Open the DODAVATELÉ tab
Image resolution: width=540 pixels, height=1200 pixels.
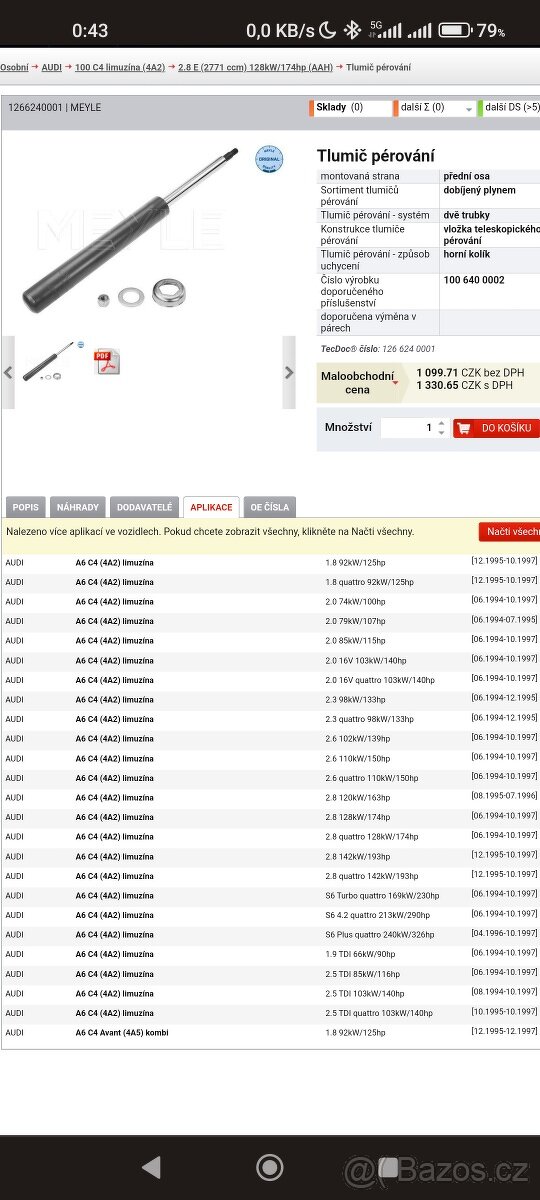pyautogui.click(x=144, y=507)
